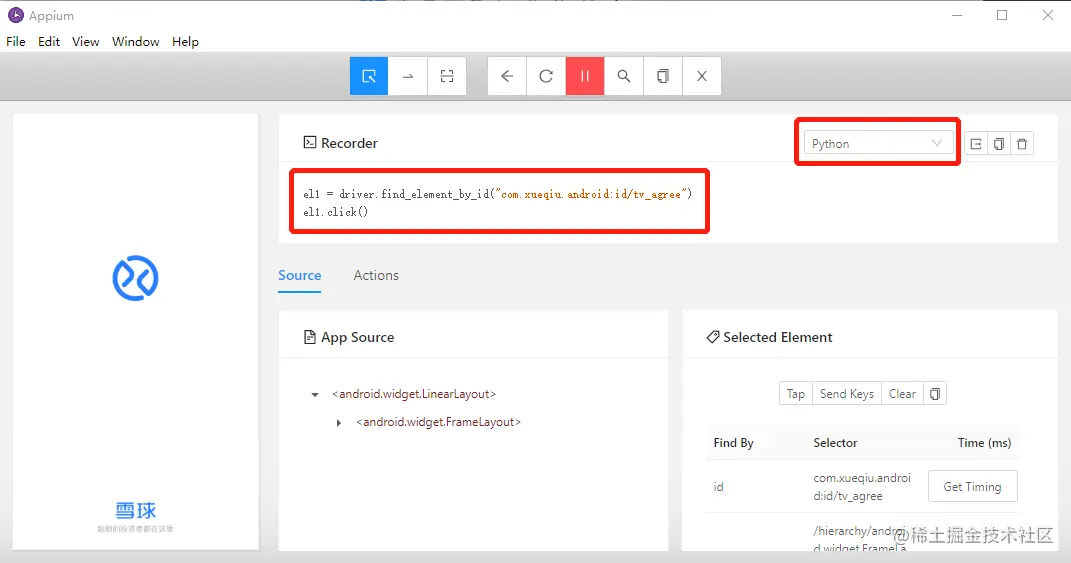Open Search for element magnifier

pos(624,76)
